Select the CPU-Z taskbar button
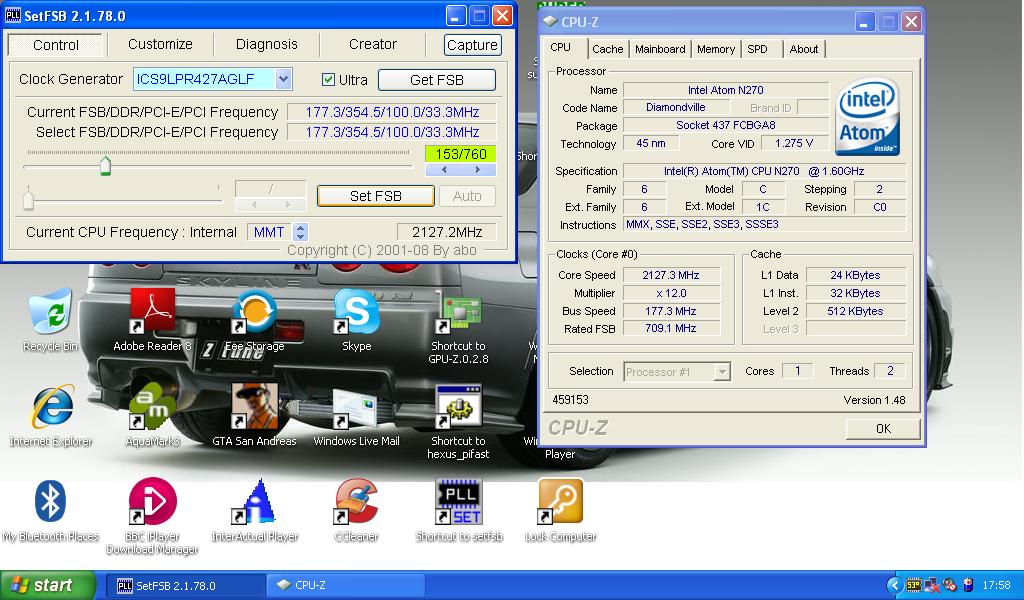The height and width of the screenshot is (600, 1024). (347, 586)
